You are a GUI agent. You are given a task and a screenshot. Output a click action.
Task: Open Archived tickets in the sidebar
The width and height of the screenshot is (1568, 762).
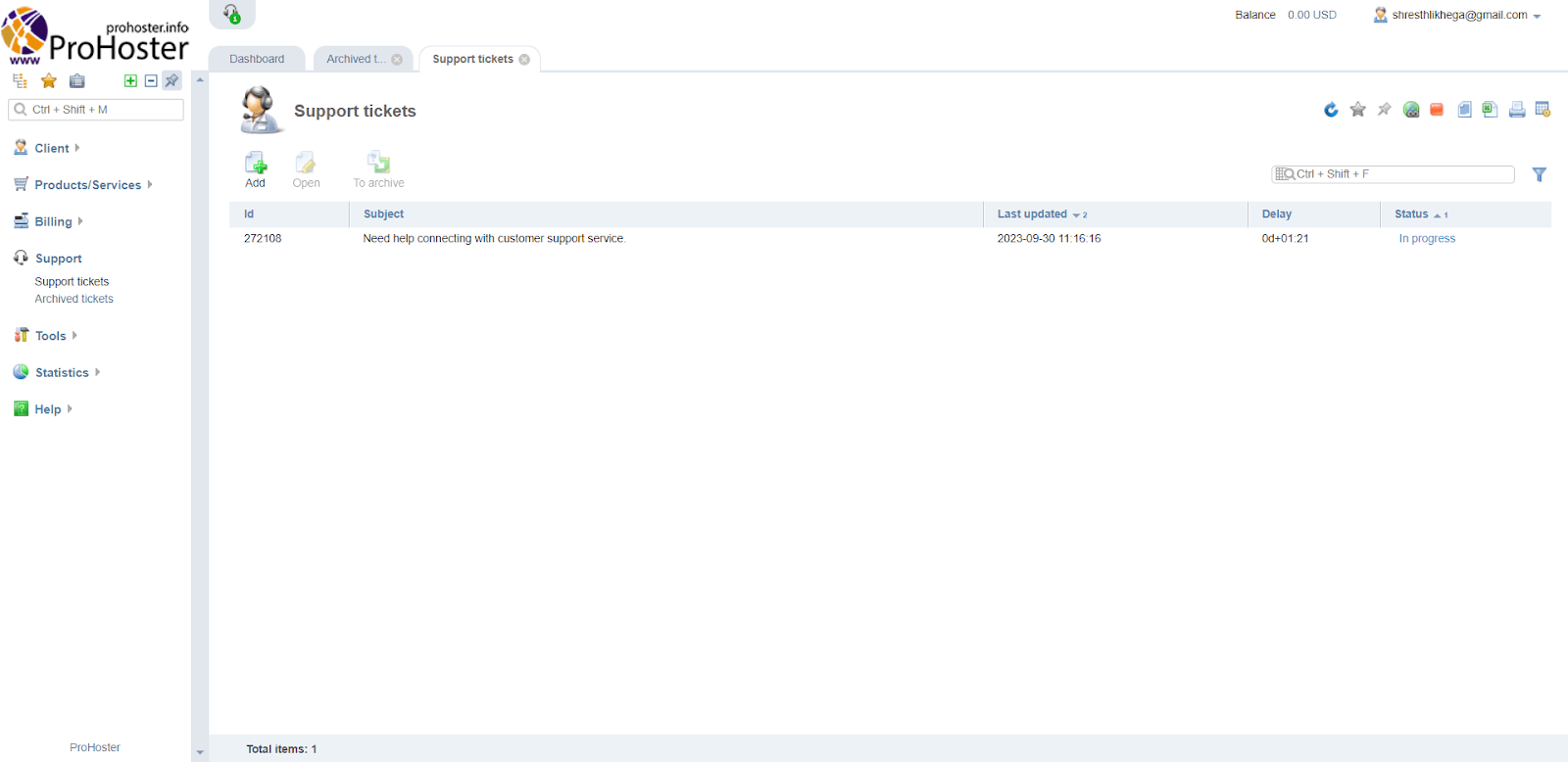click(74, 299)
